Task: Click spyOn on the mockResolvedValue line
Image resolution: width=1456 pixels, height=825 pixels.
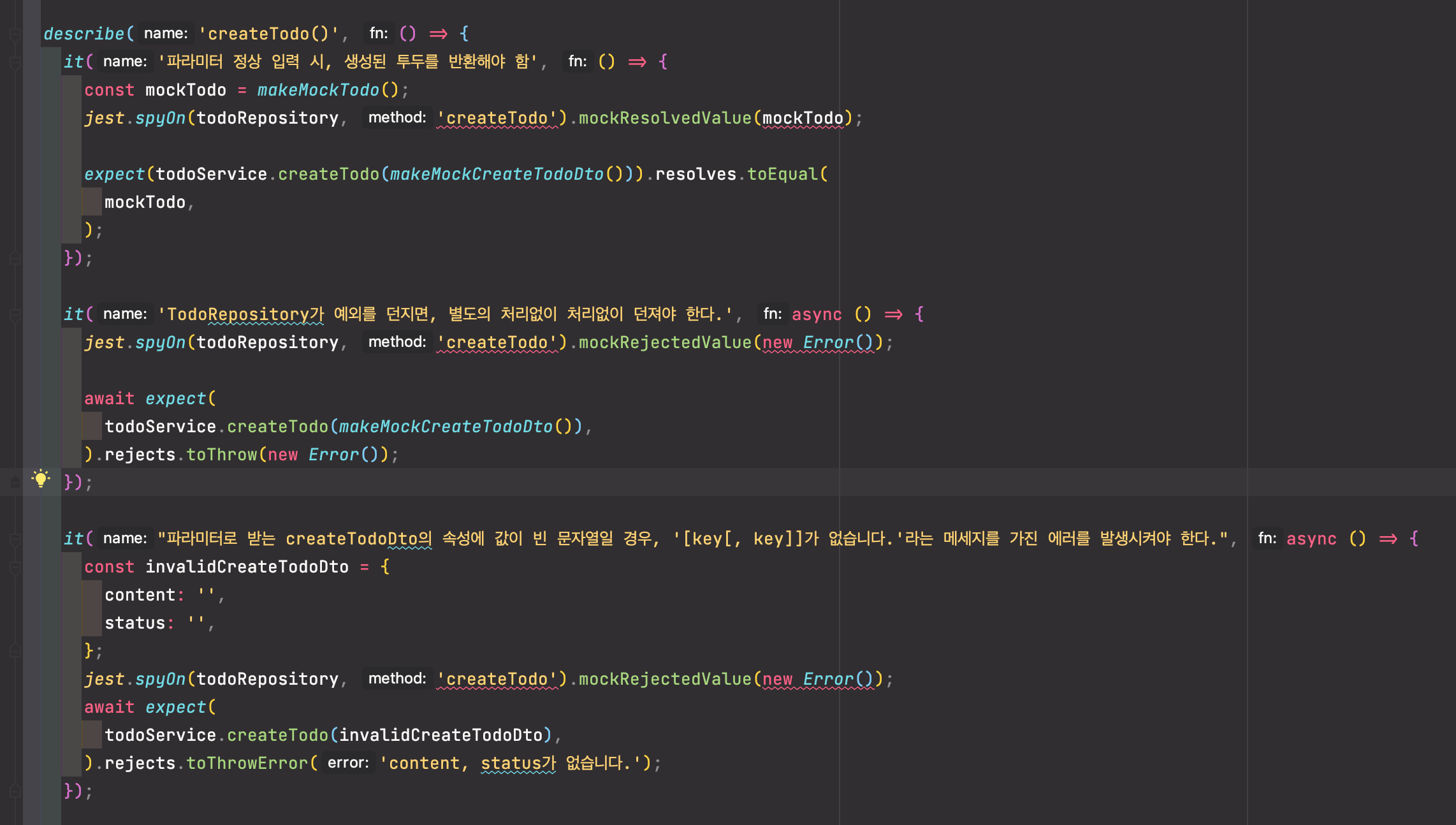Action: [x=160, y=118]
